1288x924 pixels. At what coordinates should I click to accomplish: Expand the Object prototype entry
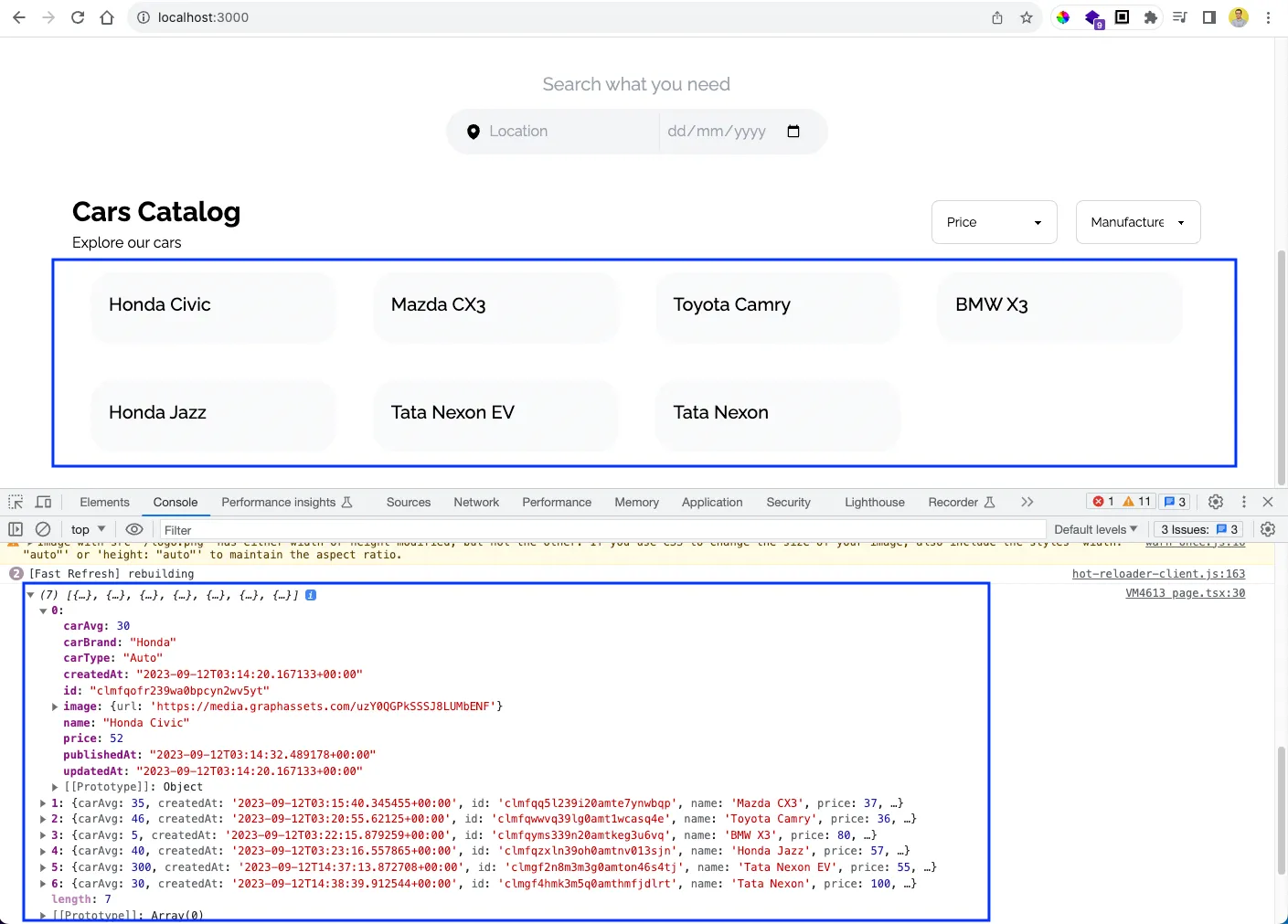55,787
